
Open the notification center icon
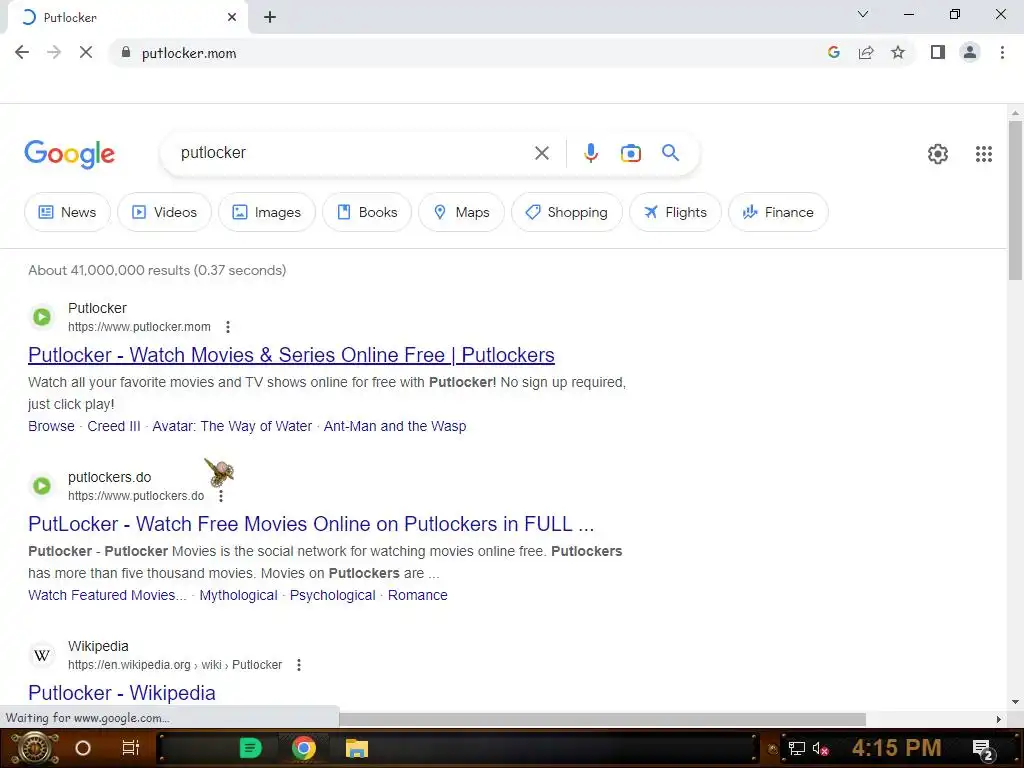click(x=982, y=750)
